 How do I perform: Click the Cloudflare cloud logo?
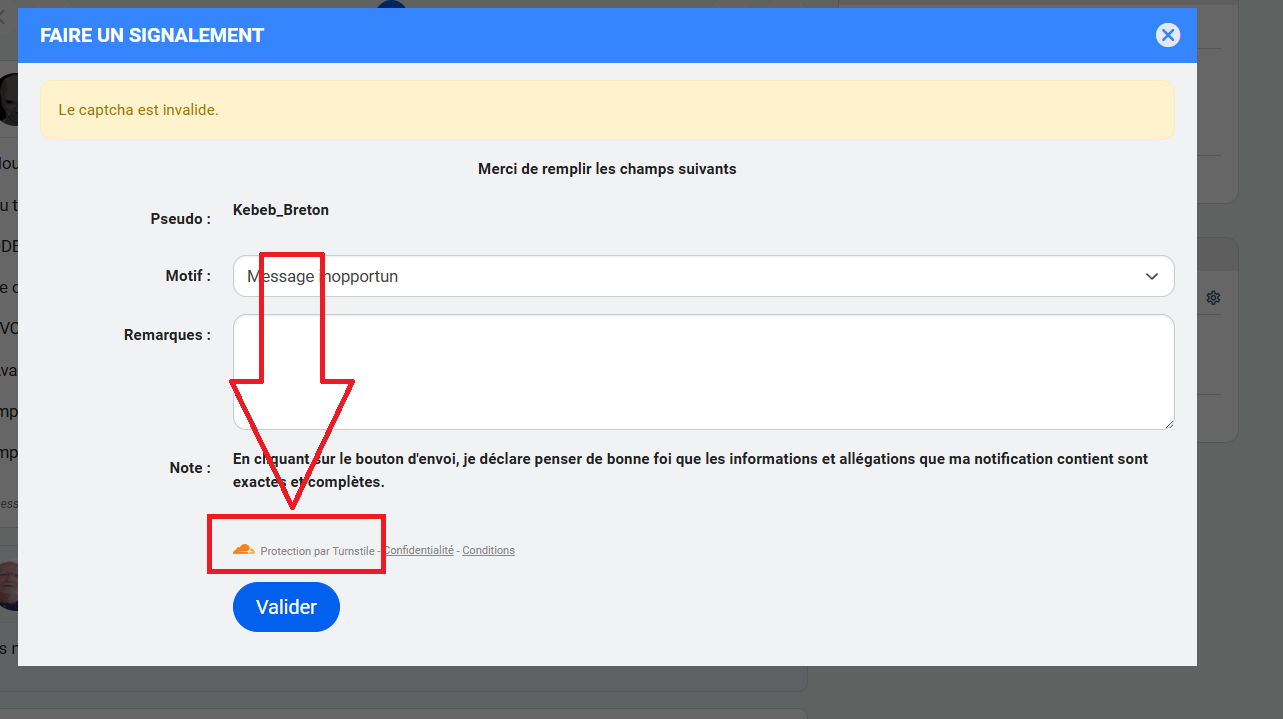243,549
